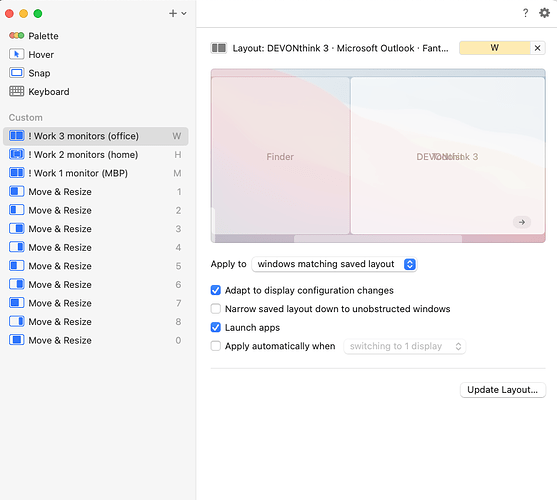Click the Update Layout button
The height and width of the screenshot is (500, 557).
click(x=503, y=390)
